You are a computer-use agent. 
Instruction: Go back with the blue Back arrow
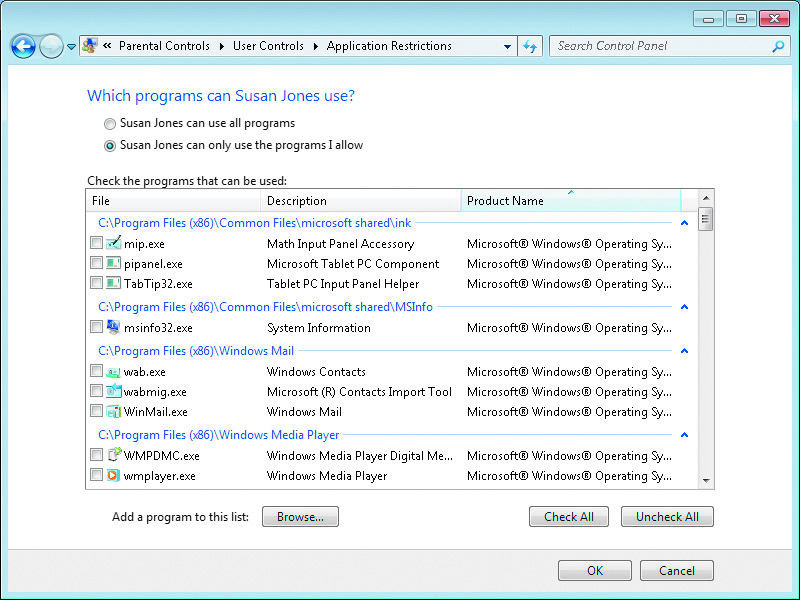click(x=23, y=46)
